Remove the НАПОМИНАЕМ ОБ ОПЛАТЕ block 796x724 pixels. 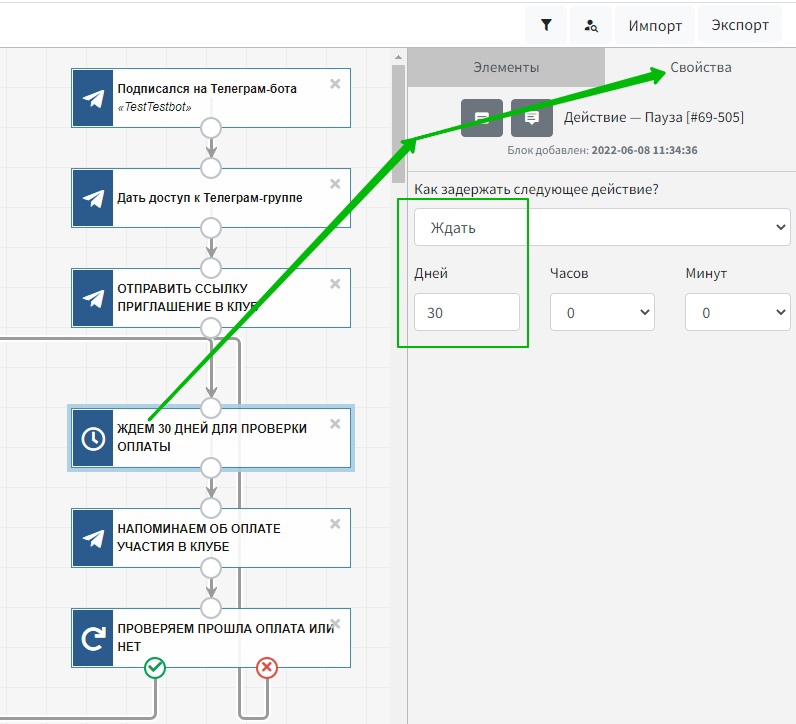tap(335, 524)
